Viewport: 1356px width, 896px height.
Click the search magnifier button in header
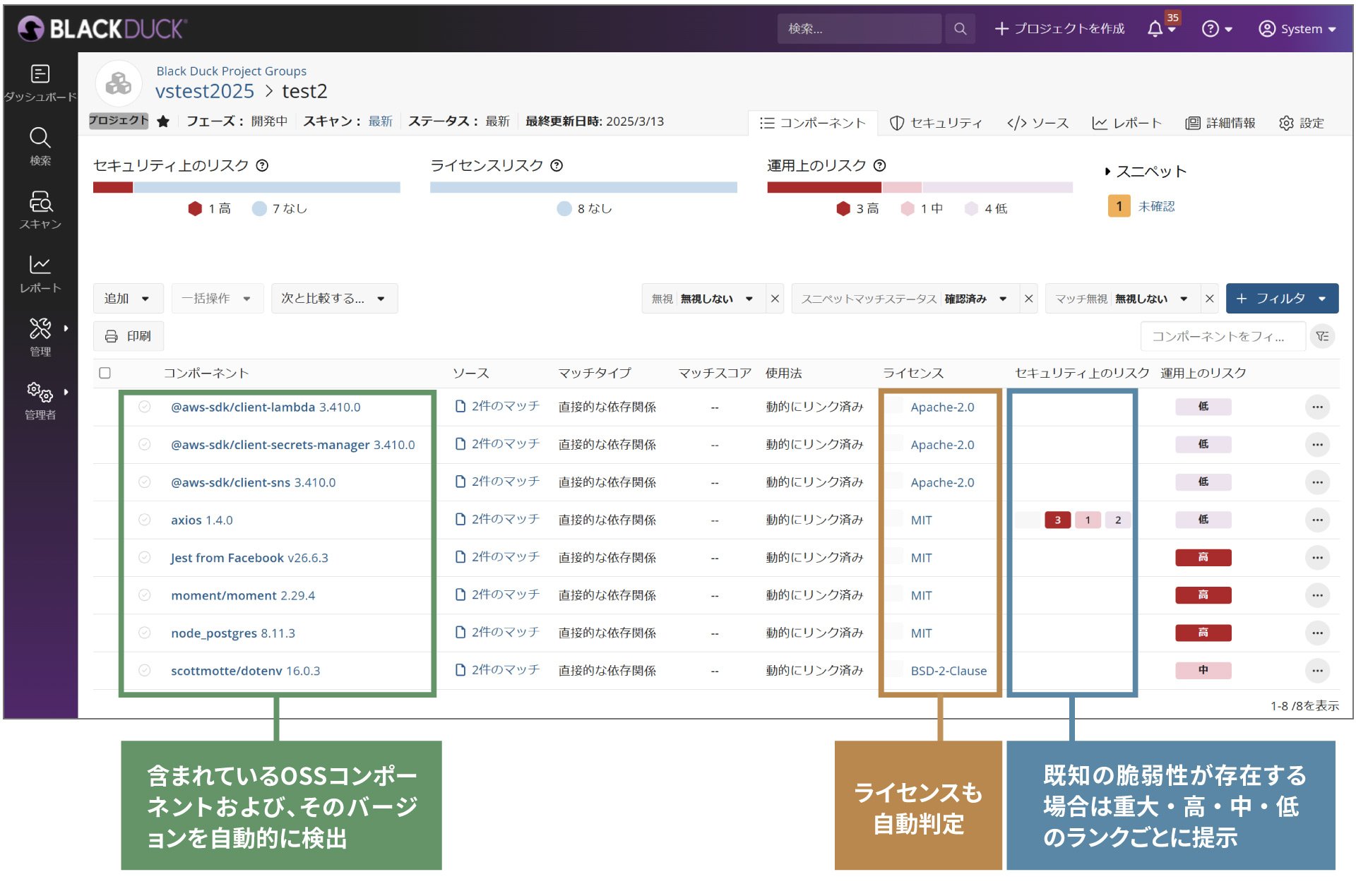click(x=960, y=28)
